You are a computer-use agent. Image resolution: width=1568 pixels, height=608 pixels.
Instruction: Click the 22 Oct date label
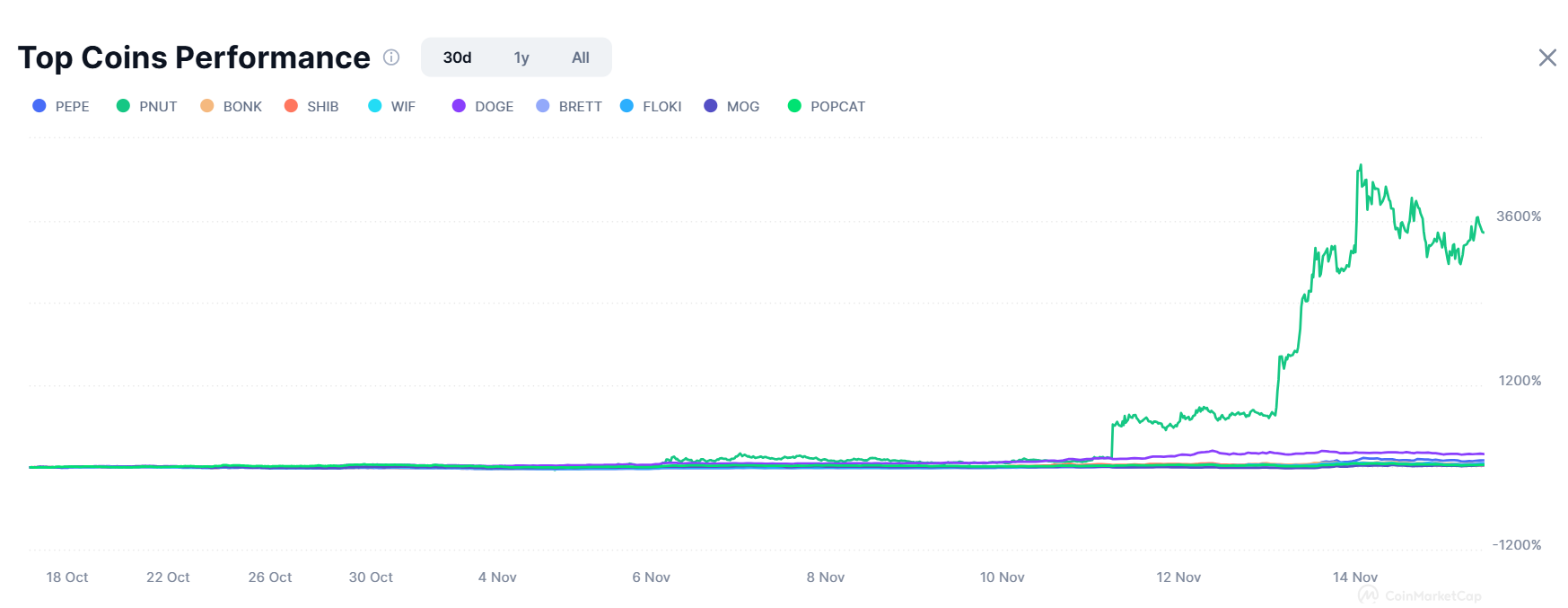click(x=168, y=577)
